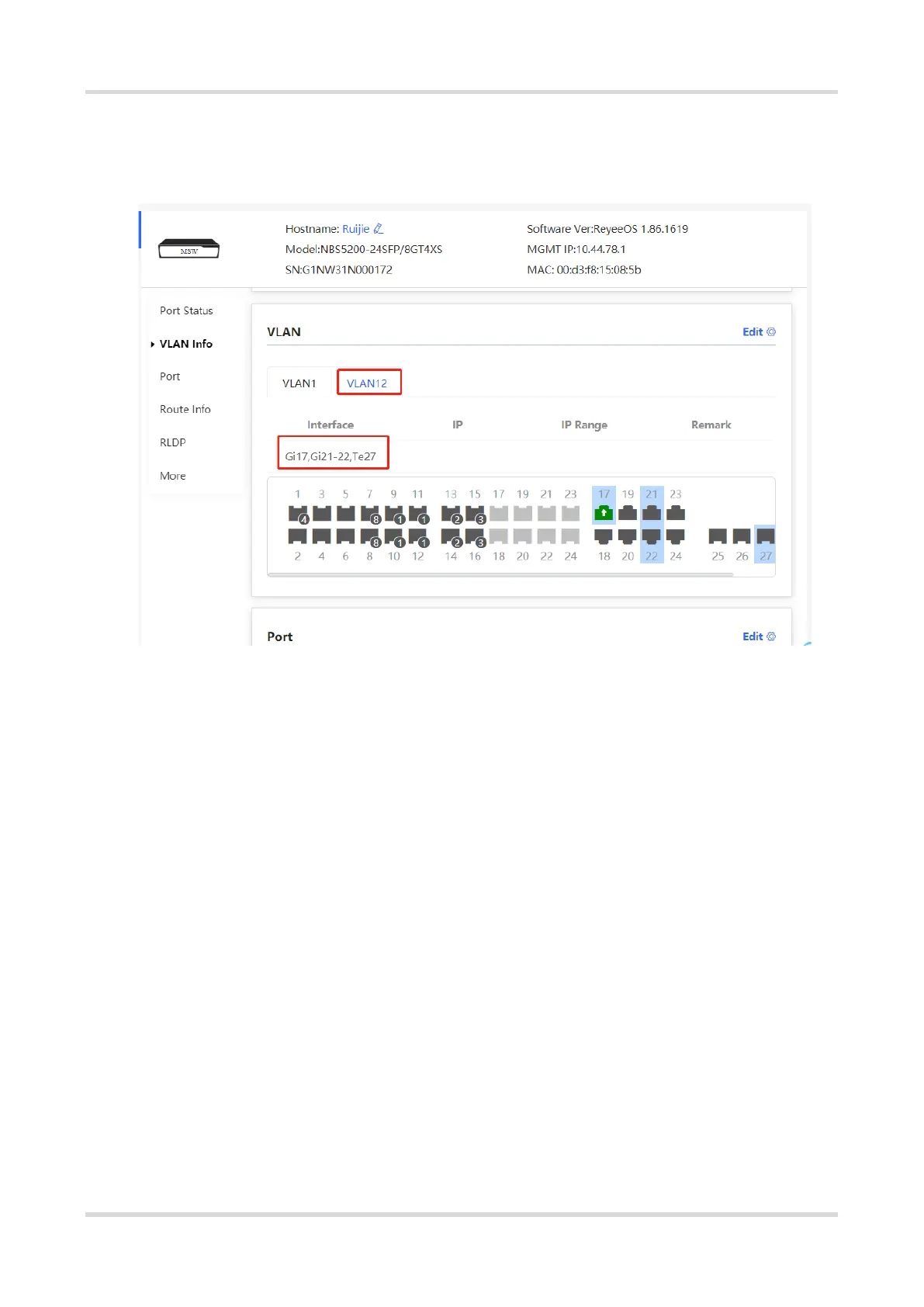
Task: Select port 15 icon with badge 3
Action: coord(475,514)
